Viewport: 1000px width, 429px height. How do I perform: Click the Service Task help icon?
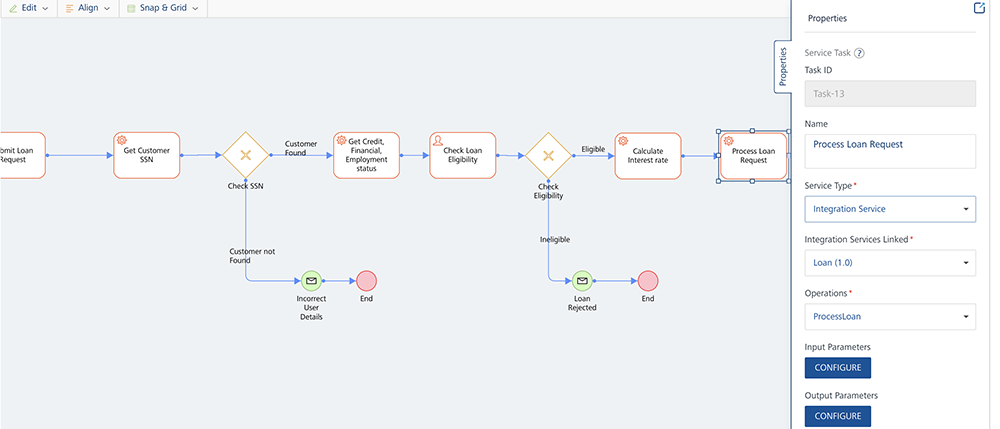(859, 53)
